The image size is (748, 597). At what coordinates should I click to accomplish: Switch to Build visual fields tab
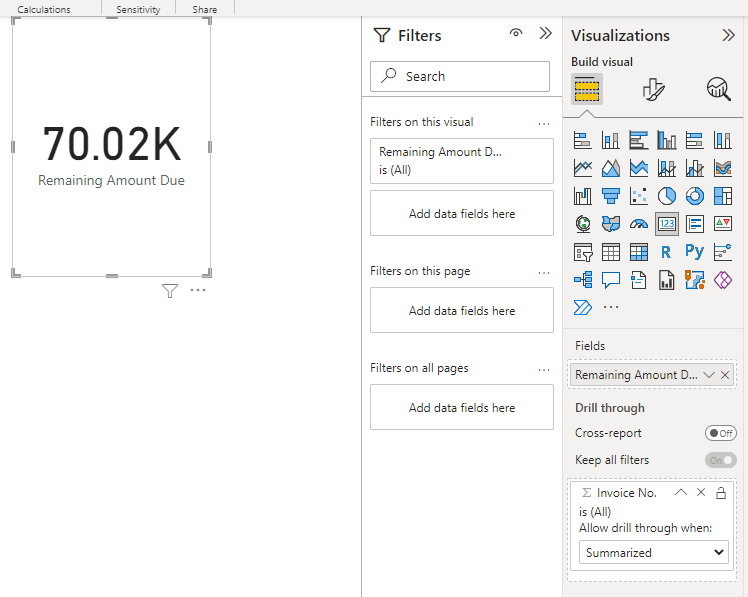[x=587, y=89]
